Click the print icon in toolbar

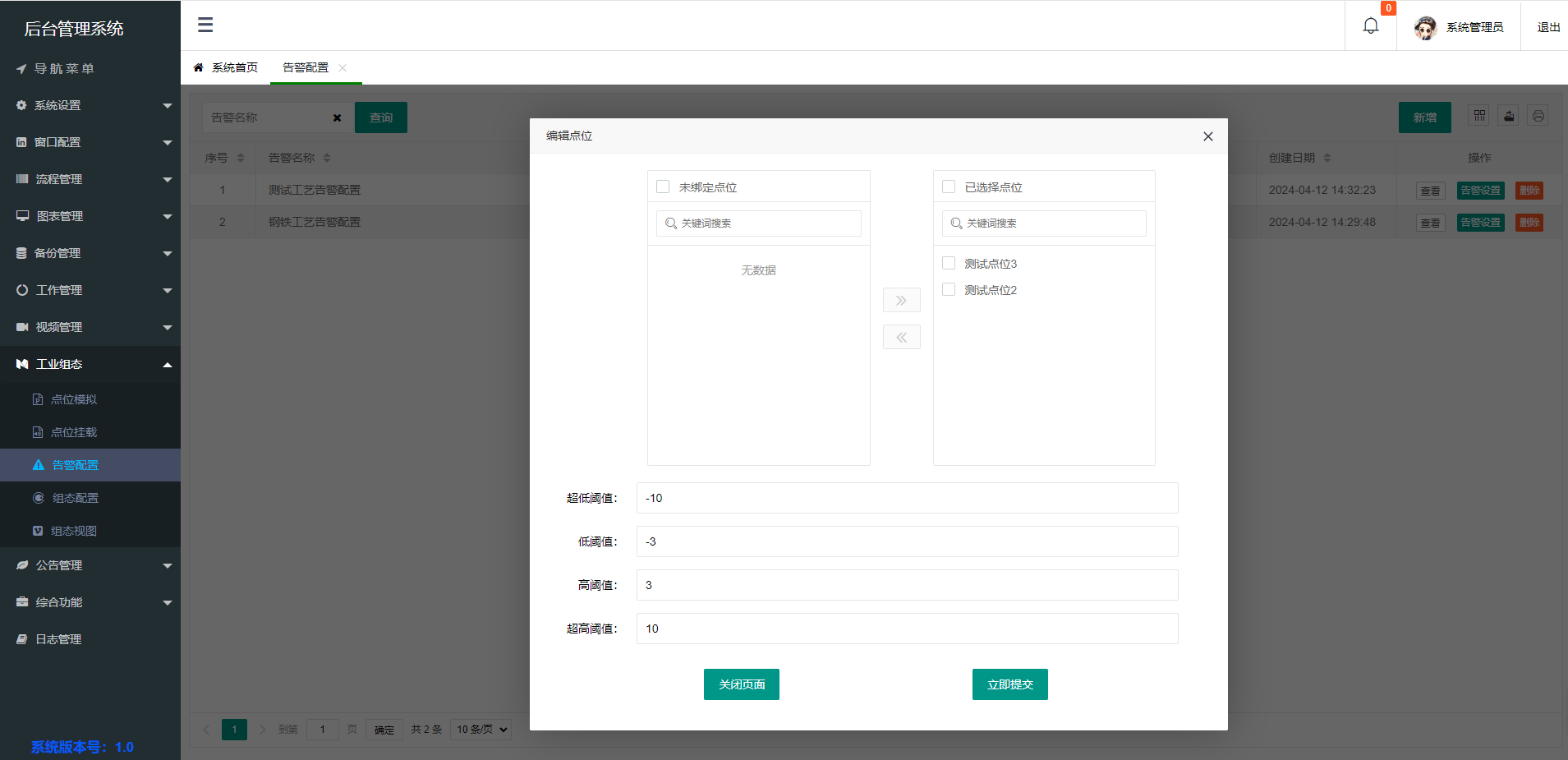click(x=1538, y=115)
